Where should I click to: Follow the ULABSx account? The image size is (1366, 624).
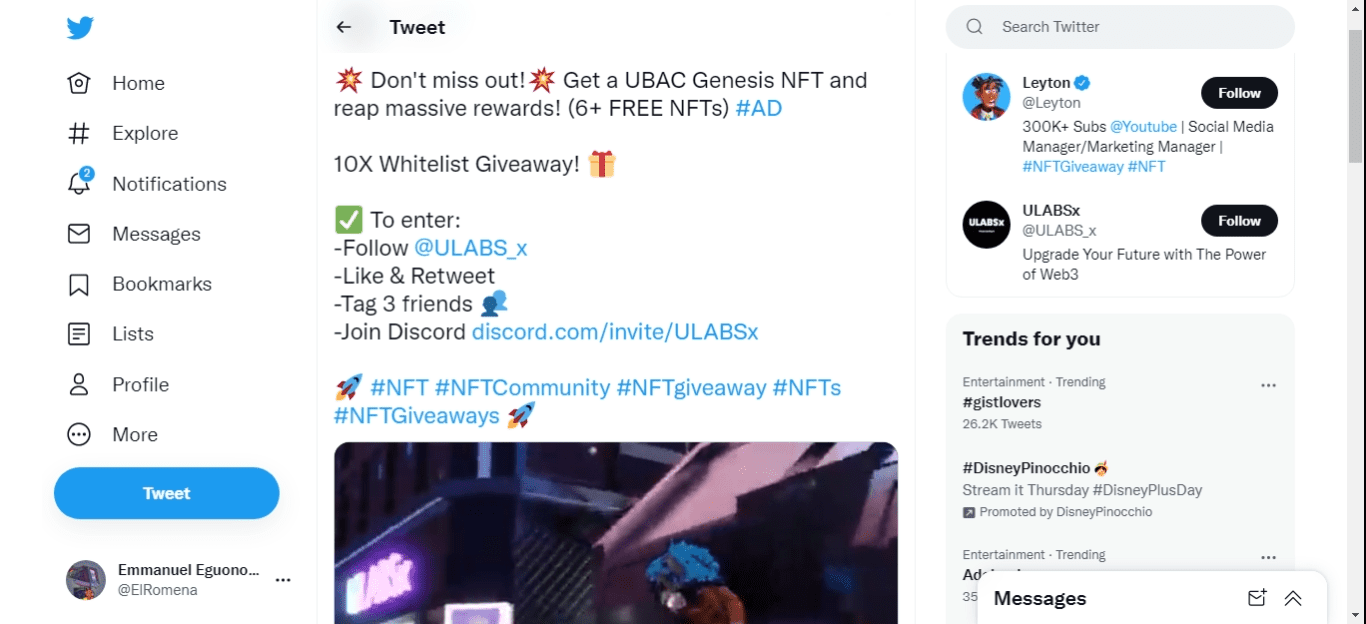[x=1239, y=221]
